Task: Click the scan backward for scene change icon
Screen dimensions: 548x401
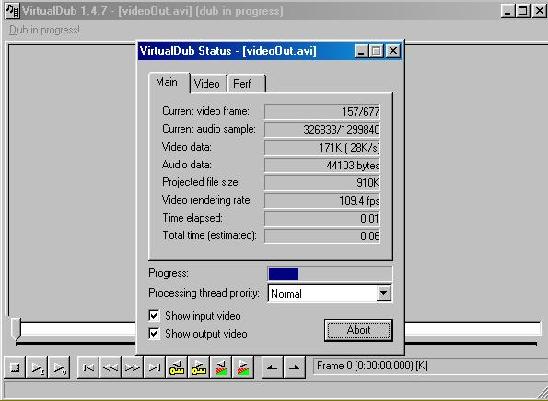Action: [x=221, y=367]
